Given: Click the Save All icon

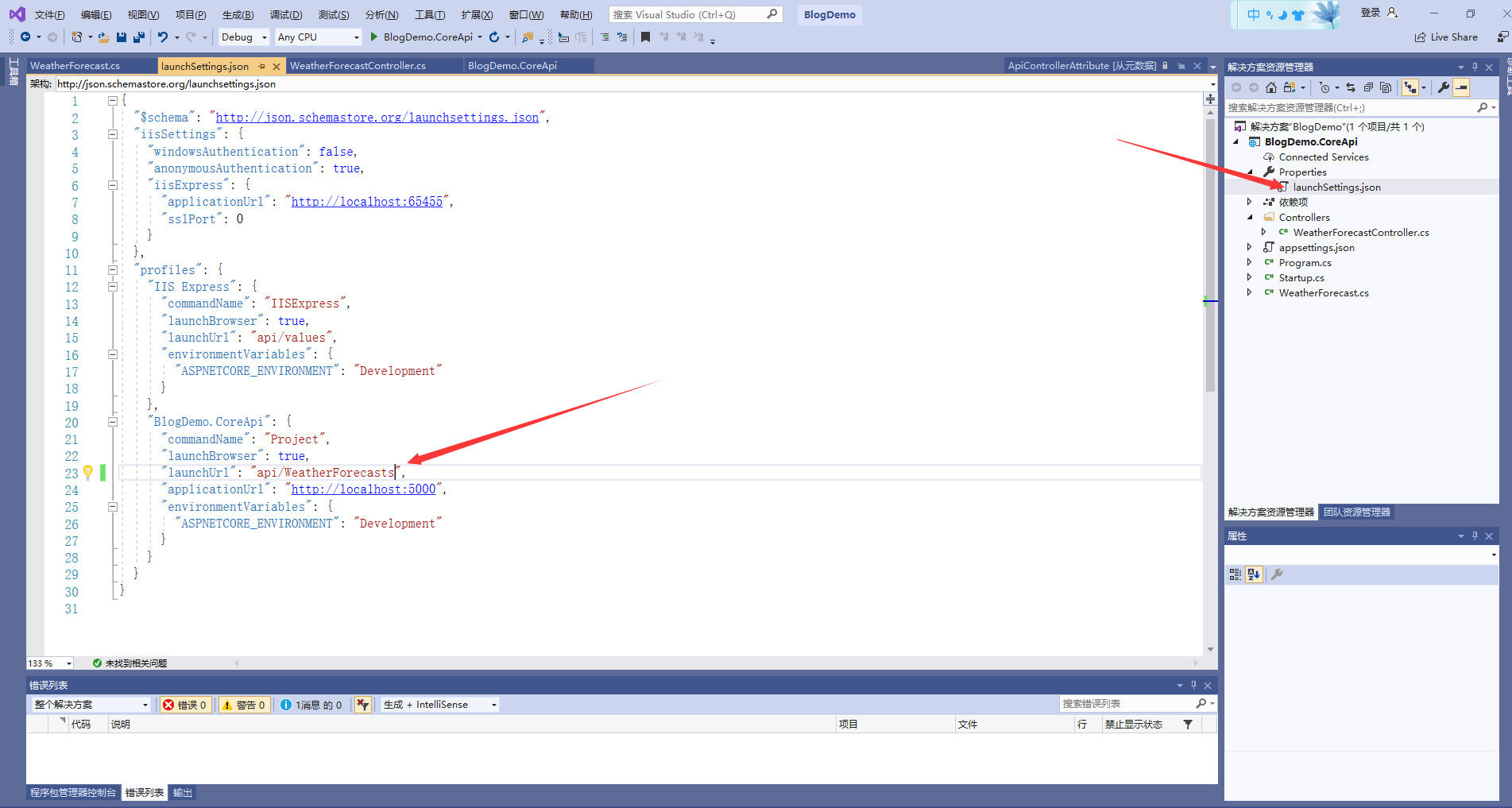Looking at the screenshot, I should tap(139, 37).
